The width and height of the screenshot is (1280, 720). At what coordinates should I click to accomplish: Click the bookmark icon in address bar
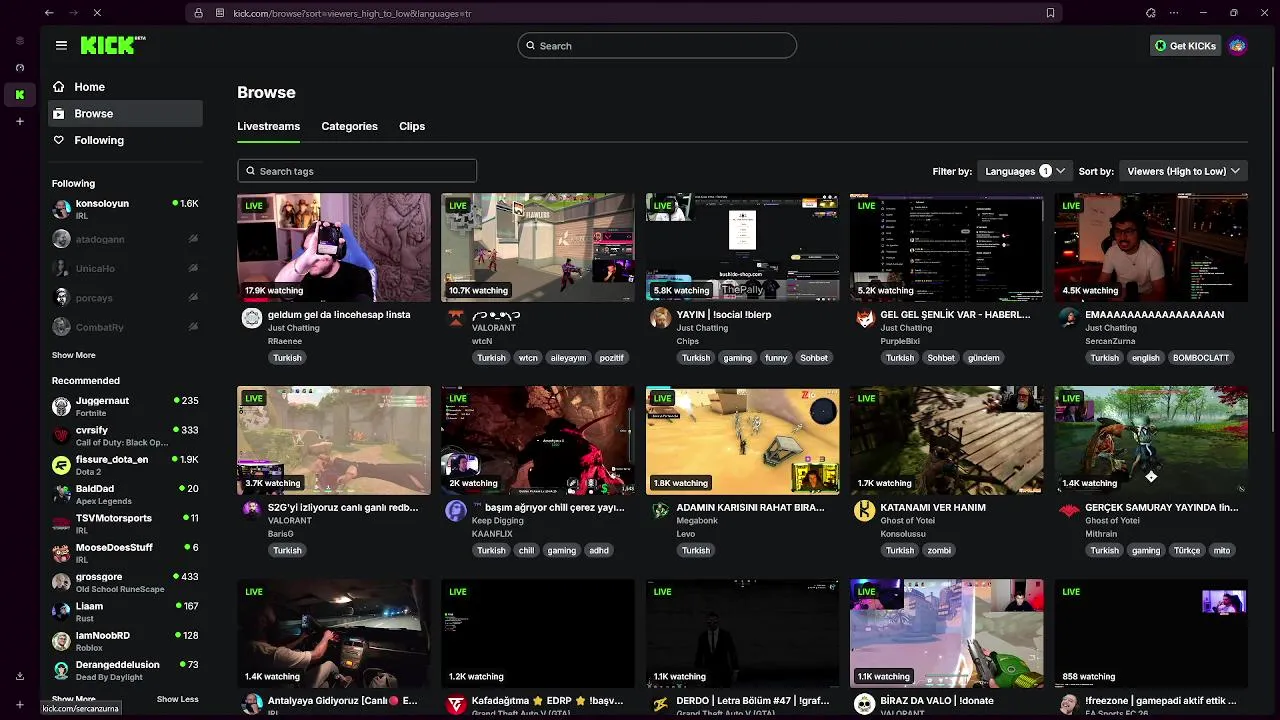[x=1050, y=13]
